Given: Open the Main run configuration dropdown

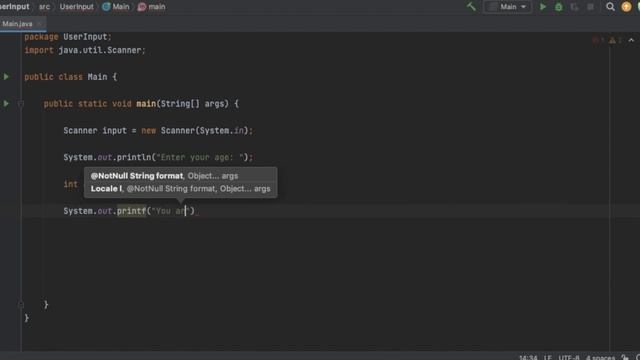Looking at the screenshot, I should 507,7.
